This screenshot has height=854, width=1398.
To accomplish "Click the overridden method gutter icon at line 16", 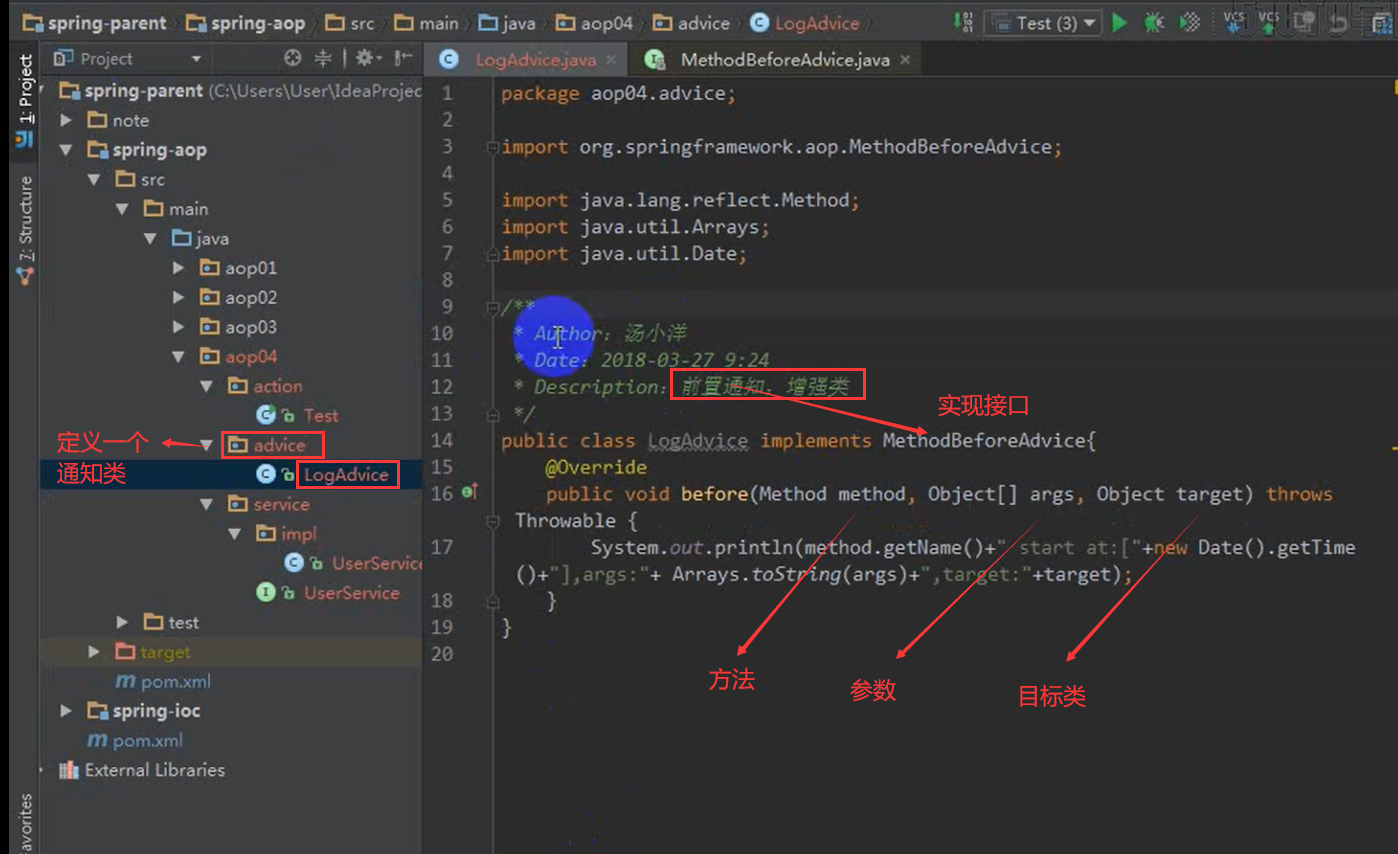I will (469, 493).
